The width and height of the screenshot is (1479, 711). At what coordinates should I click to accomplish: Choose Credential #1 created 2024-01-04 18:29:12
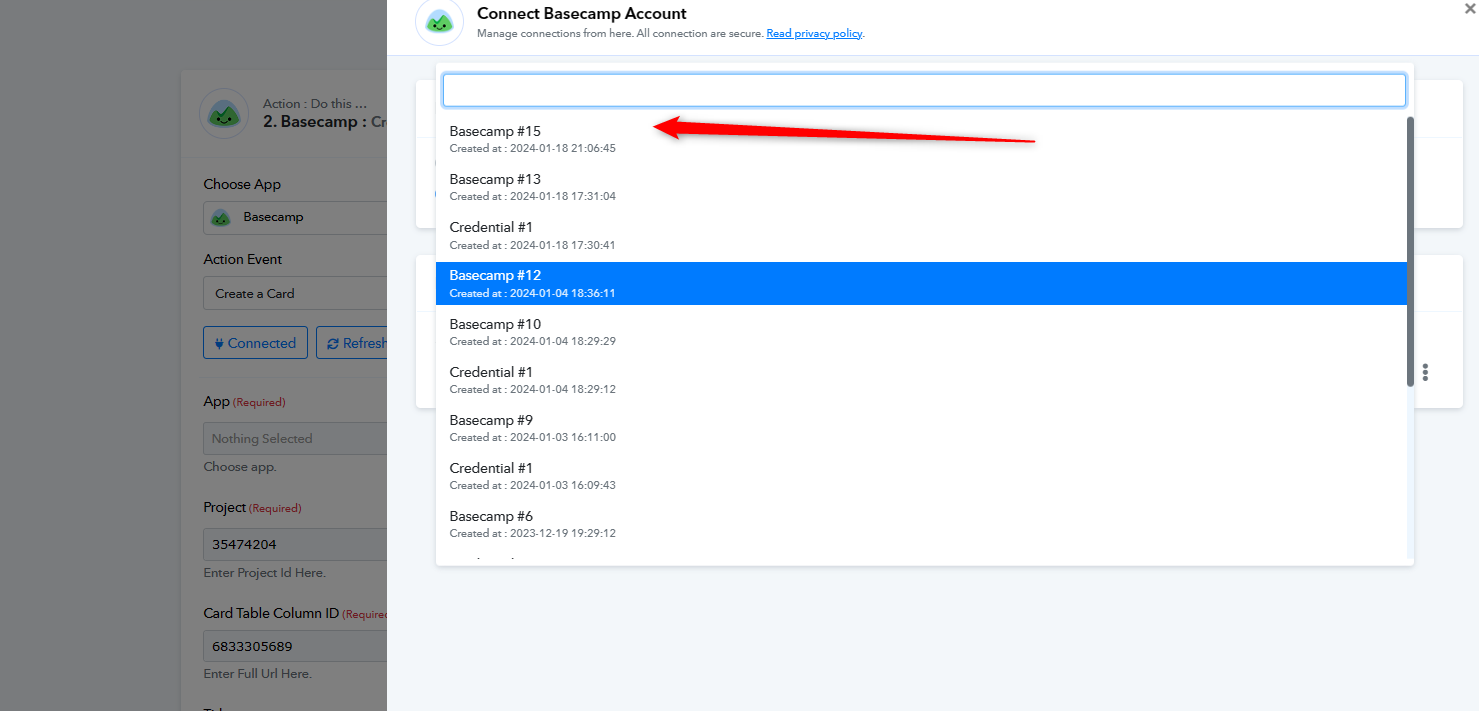[921, 380]
